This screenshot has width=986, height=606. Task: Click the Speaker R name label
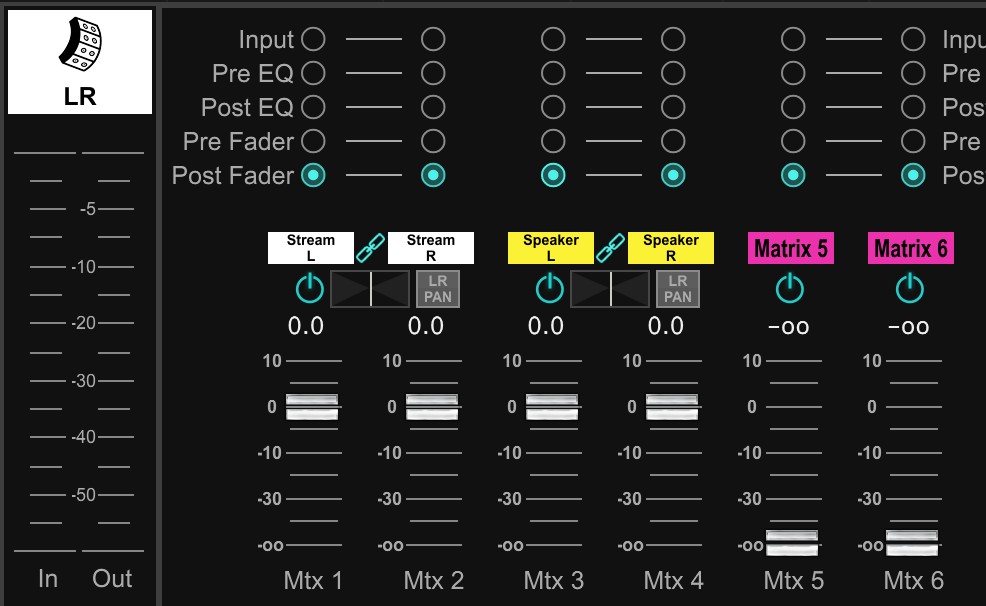point(671,248)
